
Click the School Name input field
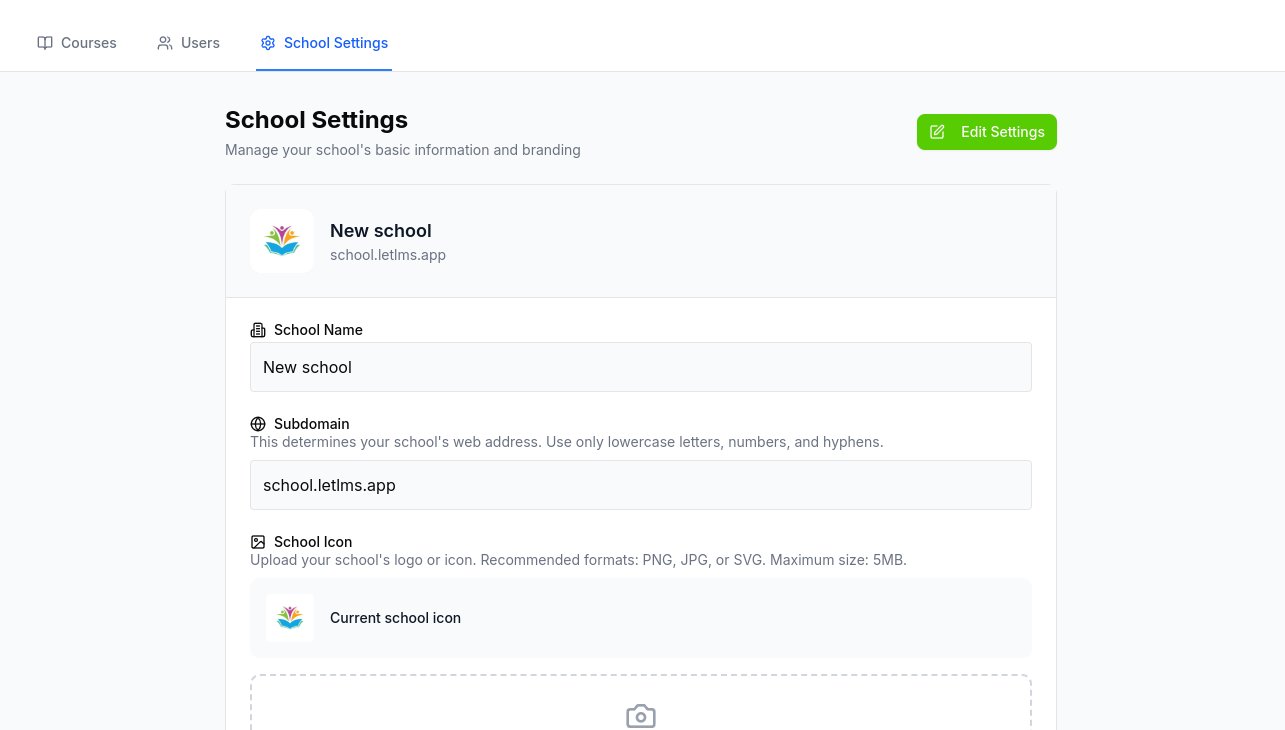[640, 367]
